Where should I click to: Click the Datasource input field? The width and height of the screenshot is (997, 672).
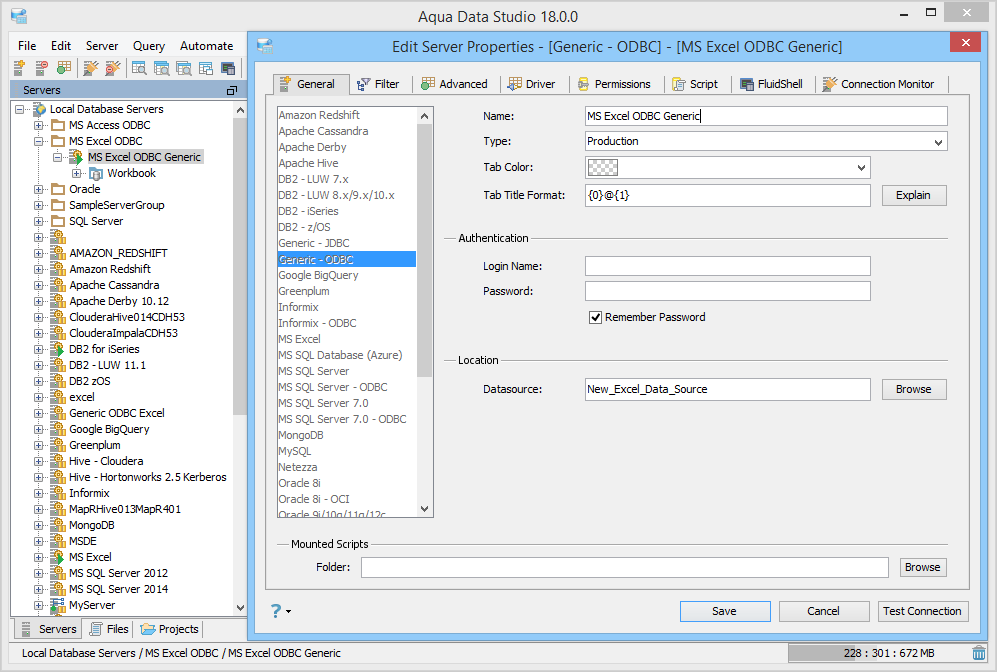pos(727,390)
